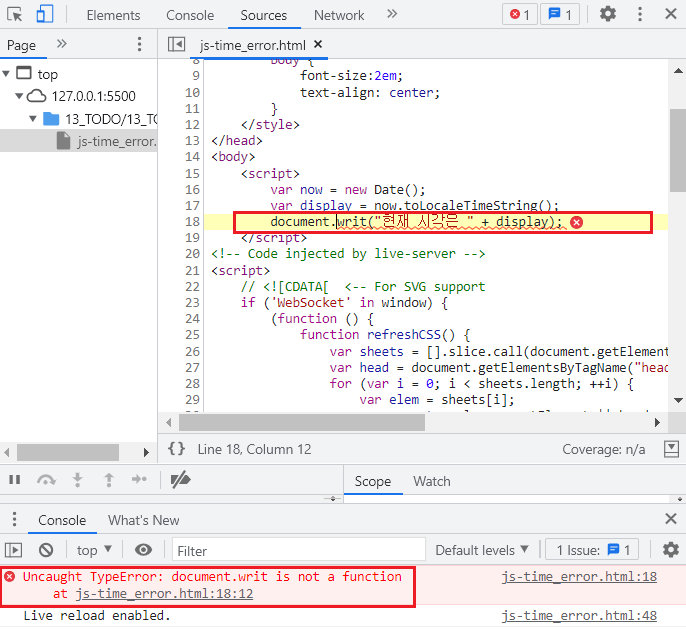Open the top context dropdown in console
Screen dimensions: 686x629
[x=94, y=550]
